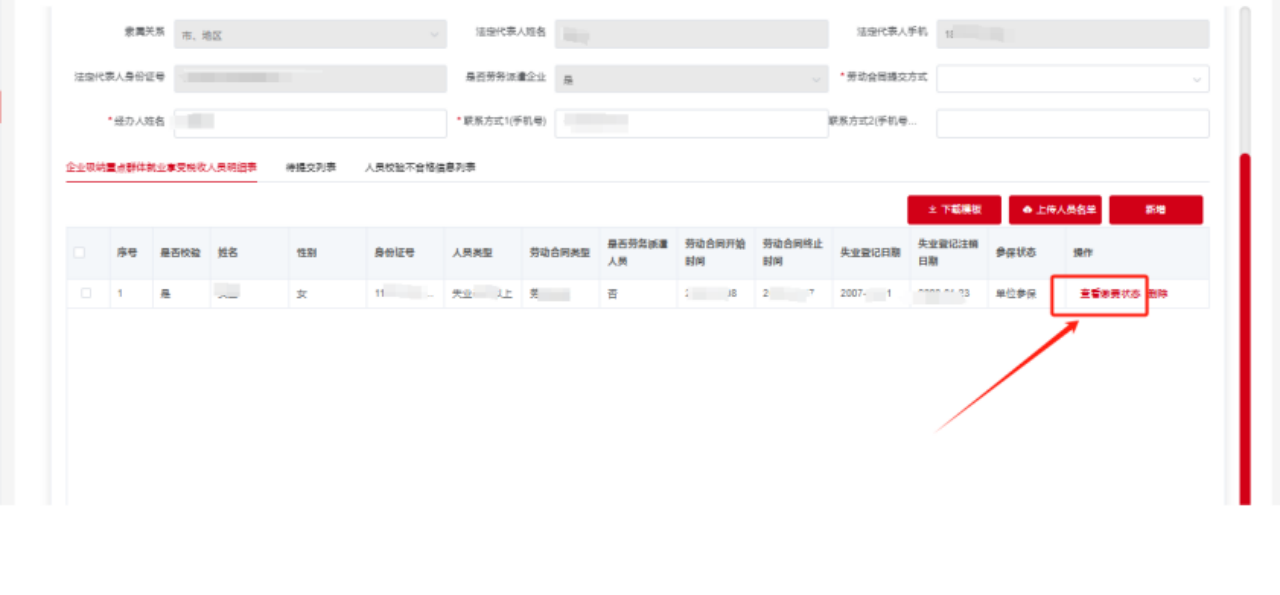Open the 劳动合同提交方式 dropdown

[1073, 78]
